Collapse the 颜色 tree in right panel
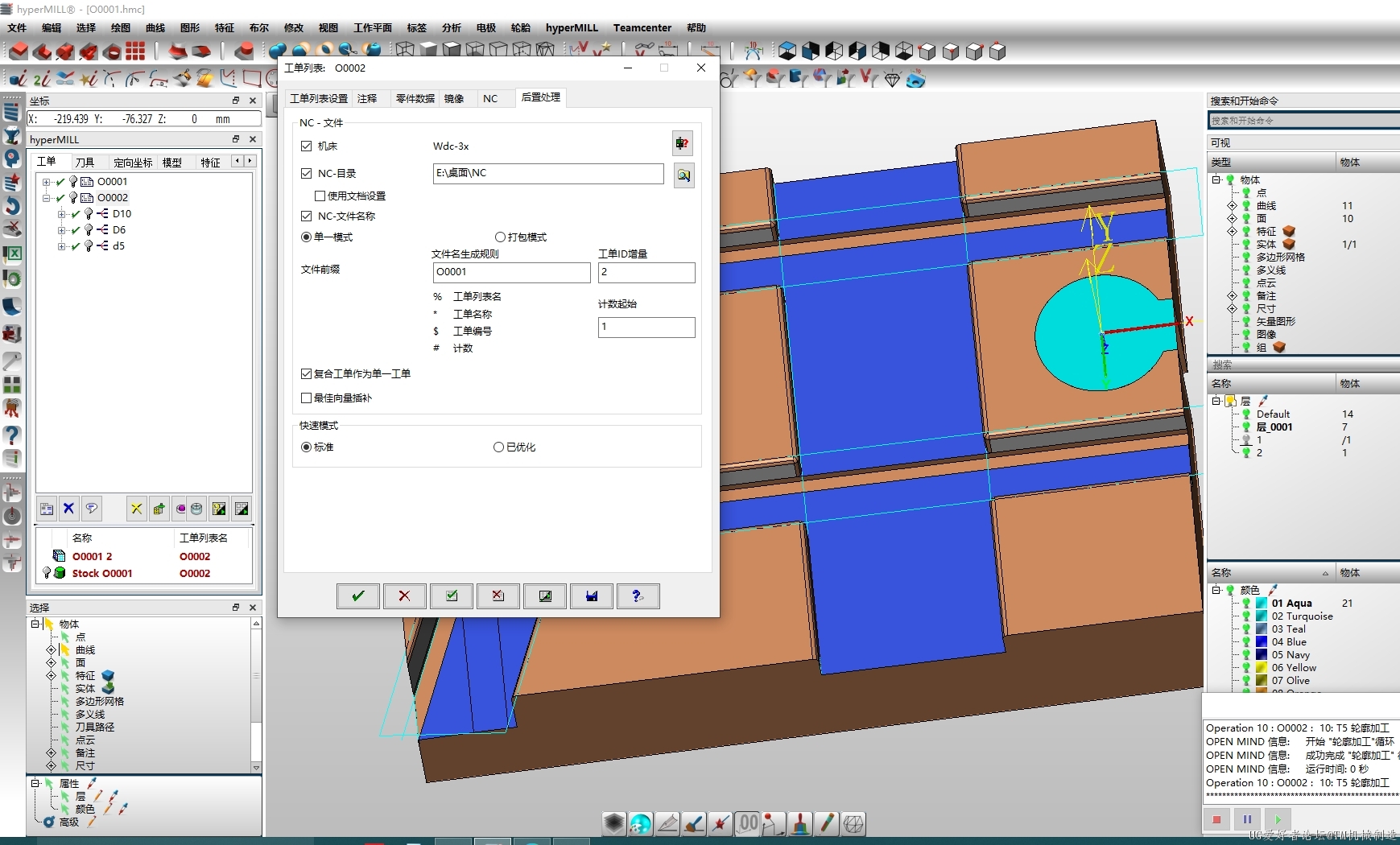 tap(1216, 590)
